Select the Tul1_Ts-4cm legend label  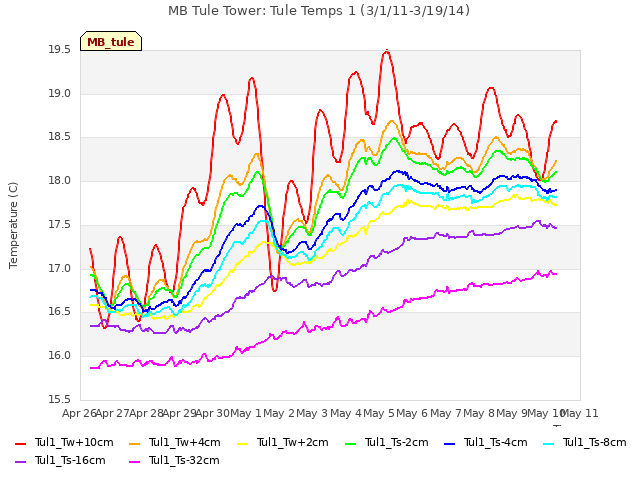pos(496,442)
